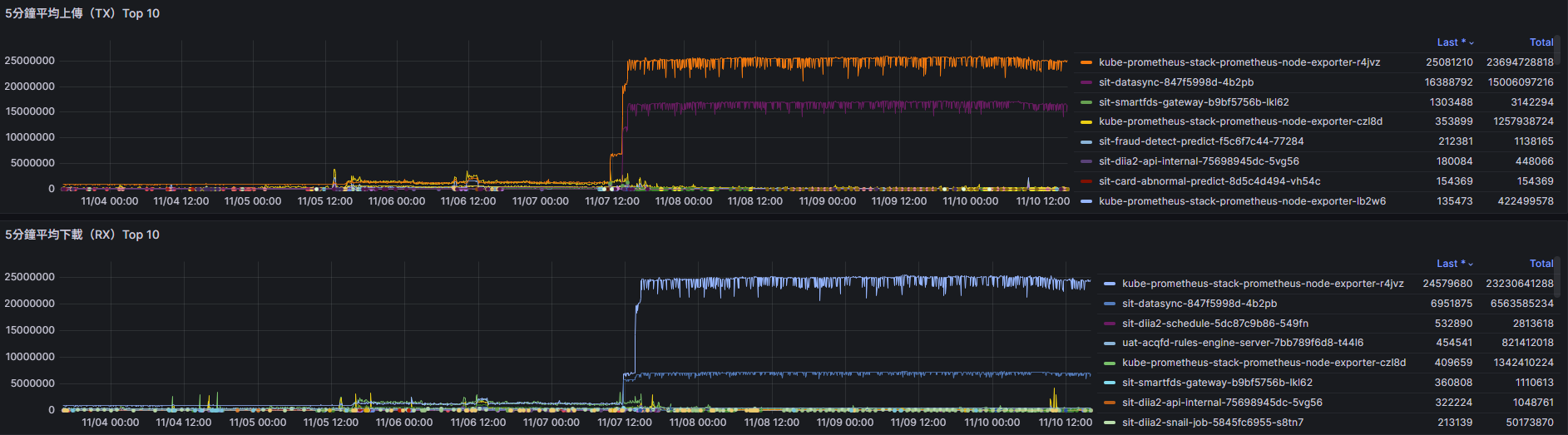1568x435 pixels.
Task: Click the swatch for node-exporter-lb2w6 series
Action: point(1086,201)
